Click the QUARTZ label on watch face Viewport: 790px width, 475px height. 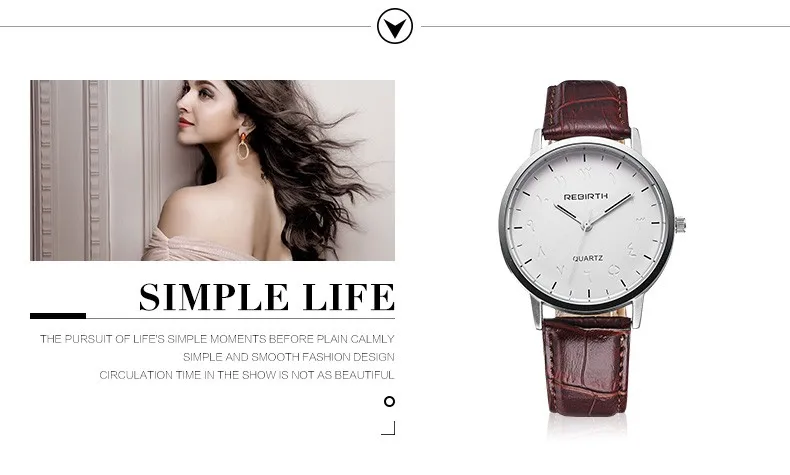587,258
